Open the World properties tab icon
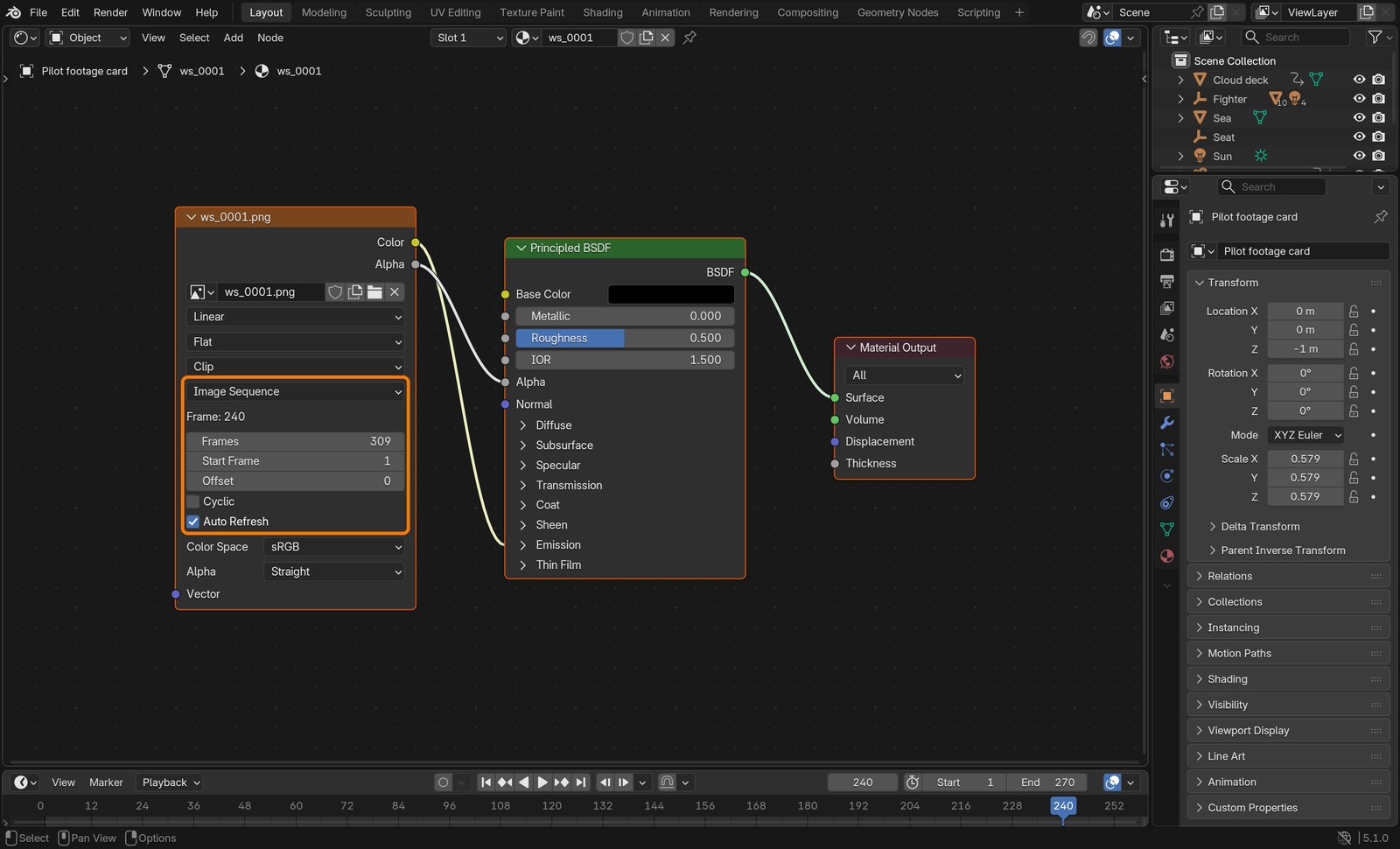 point(1166,361)
